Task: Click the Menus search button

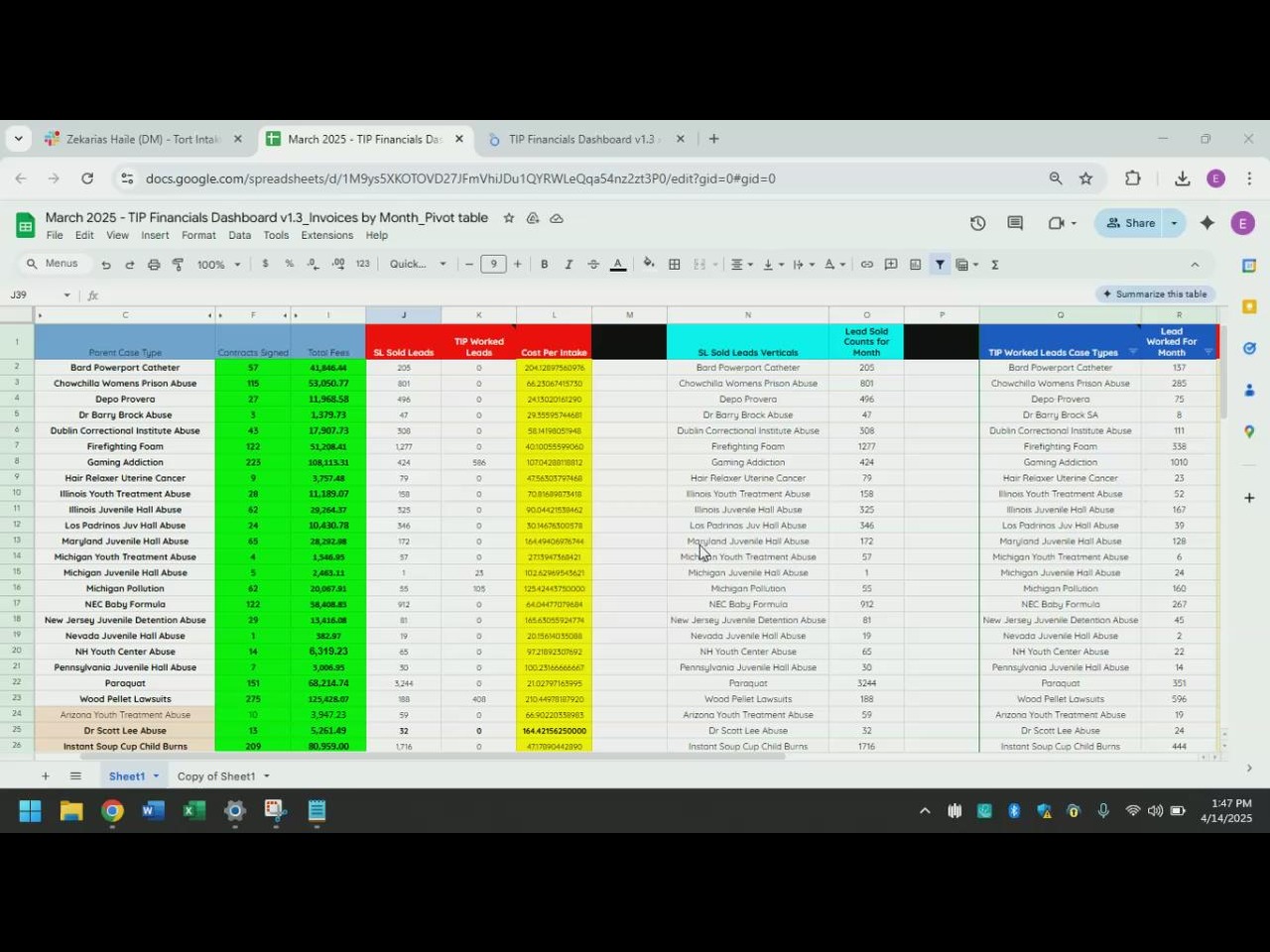Action: (54, 264)
